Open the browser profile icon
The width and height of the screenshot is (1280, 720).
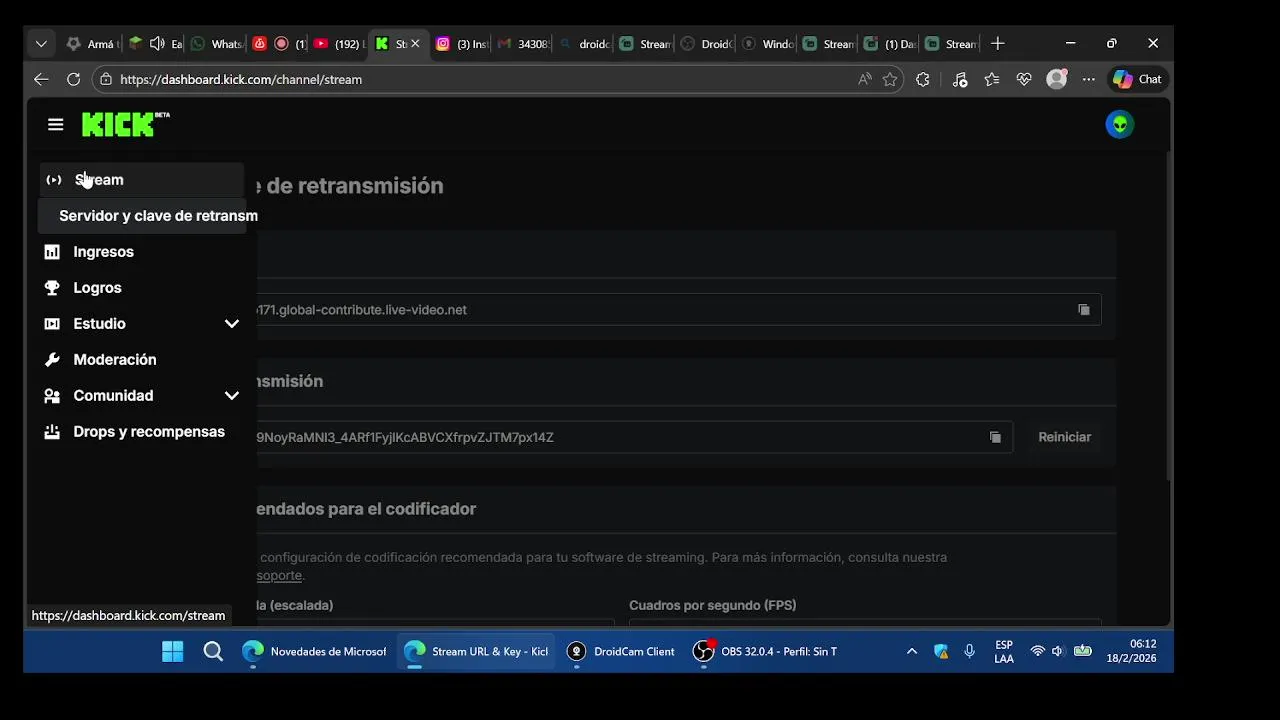click(x=1057, y=79)
